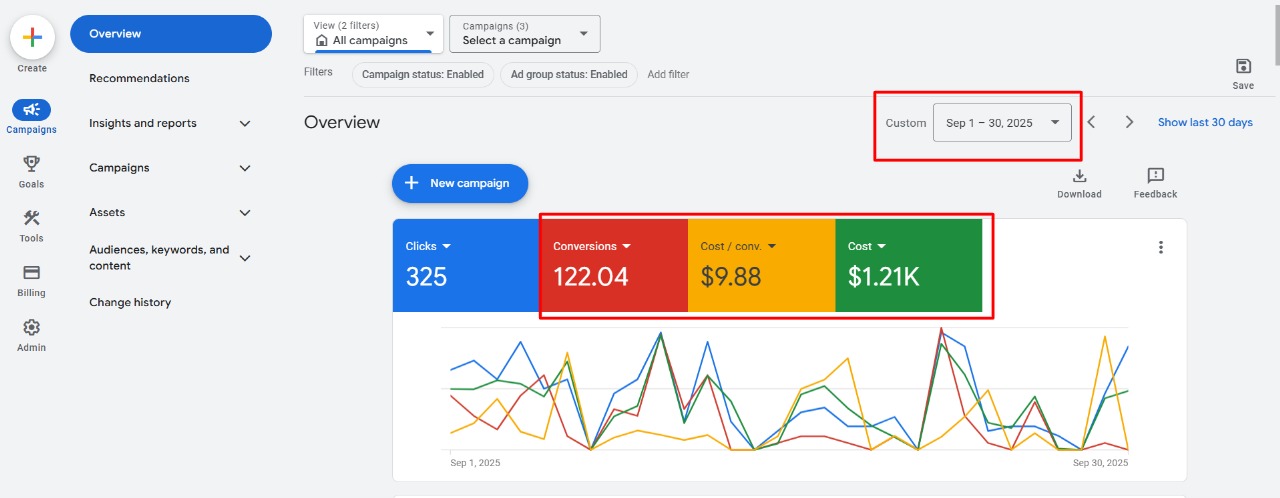Screen dimensions: 1280x498
Task: Go to next date range arrow
Action: point(1129,122)
